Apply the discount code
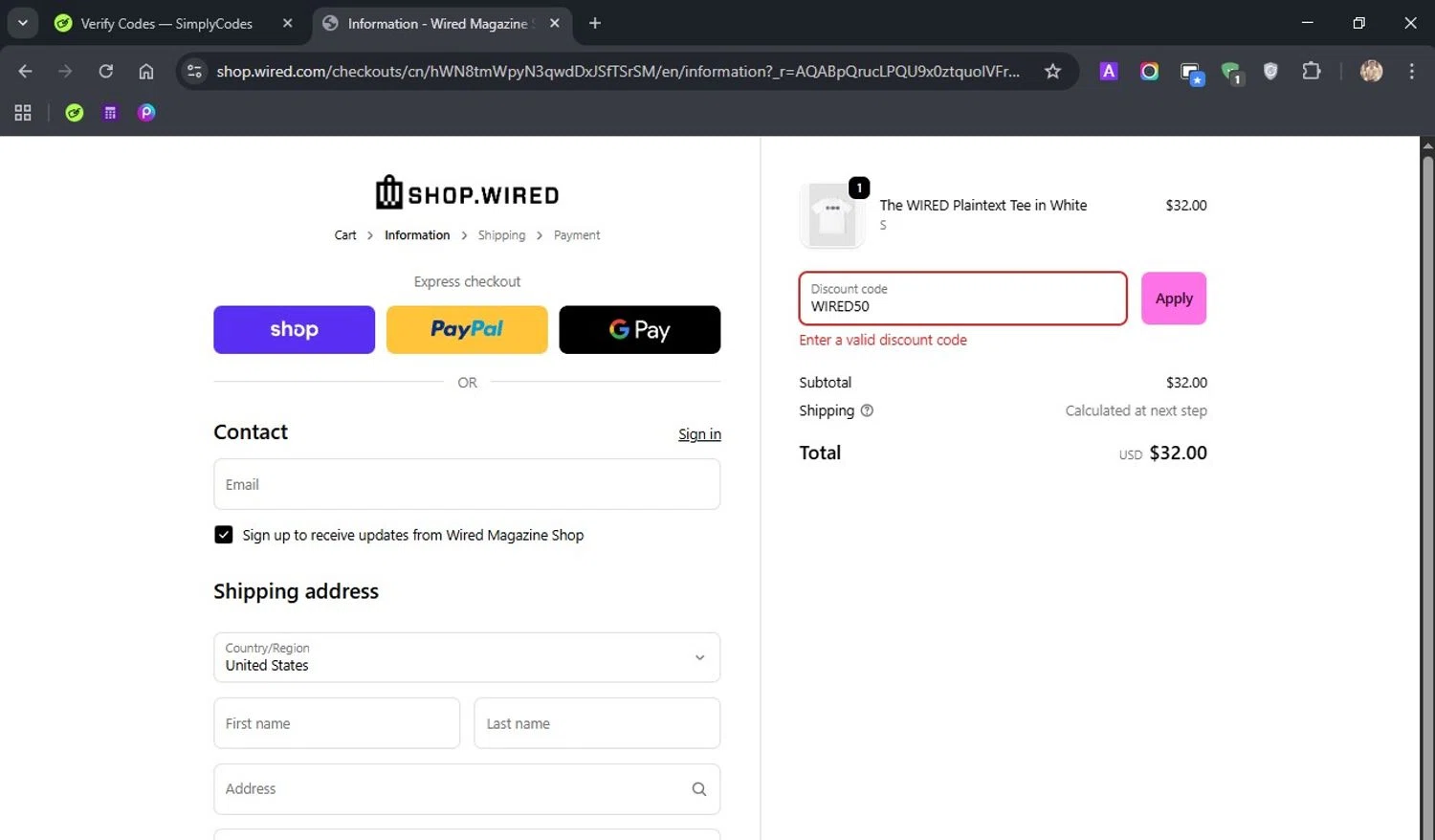 click(1174, 298)
